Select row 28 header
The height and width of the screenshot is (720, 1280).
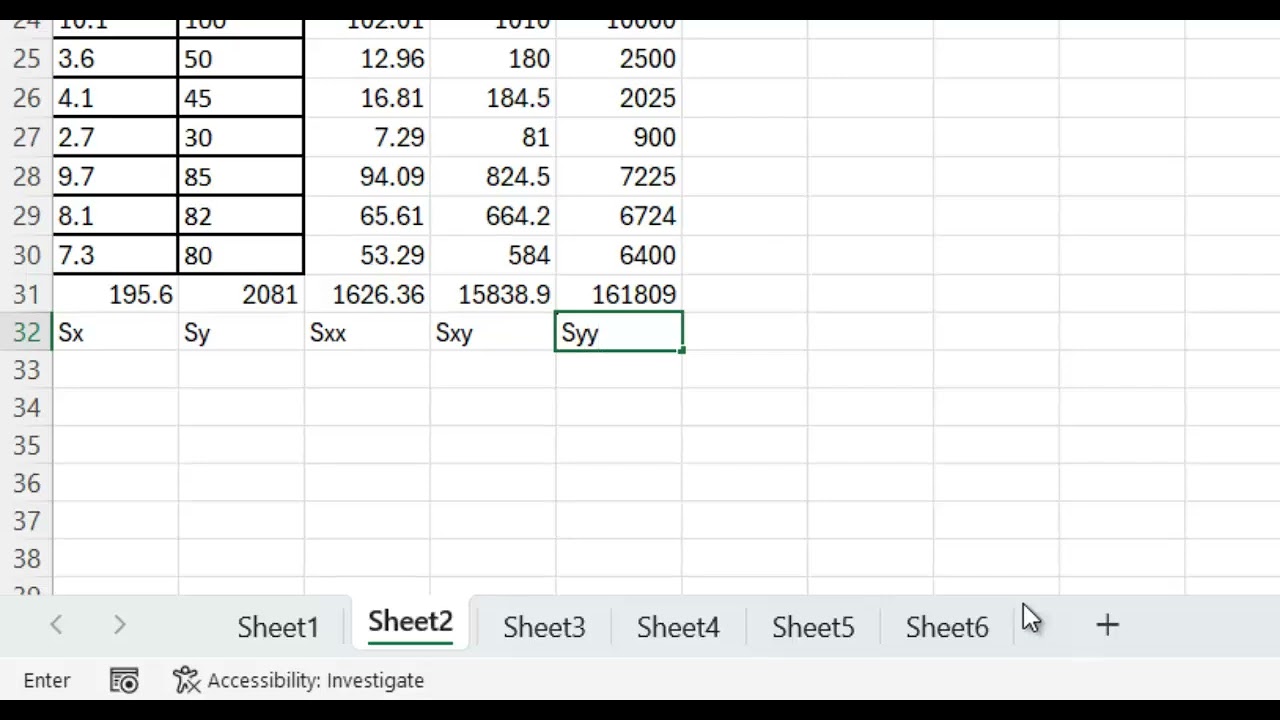click(x=26, y=177)
